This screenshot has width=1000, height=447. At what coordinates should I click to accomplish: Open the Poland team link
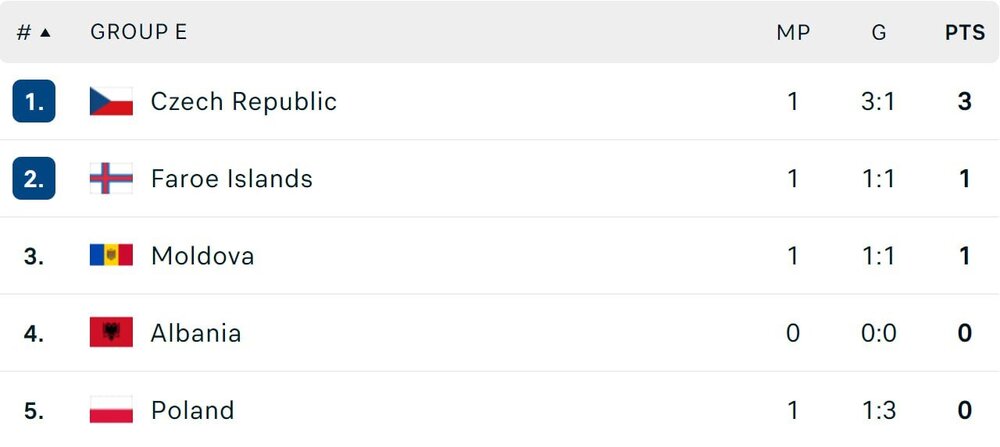(192, 410)
